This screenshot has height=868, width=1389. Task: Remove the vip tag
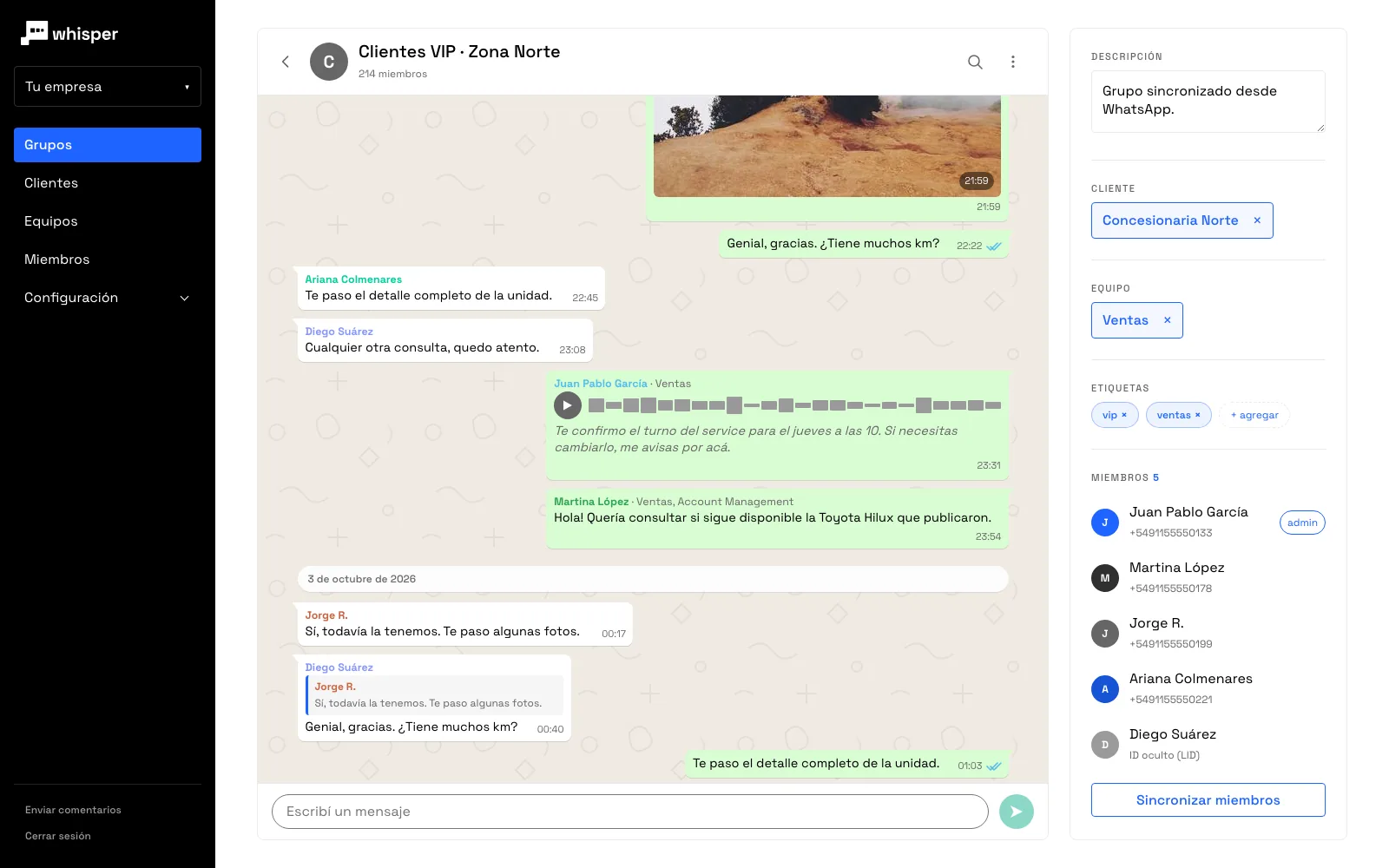tap(1124, 415)
